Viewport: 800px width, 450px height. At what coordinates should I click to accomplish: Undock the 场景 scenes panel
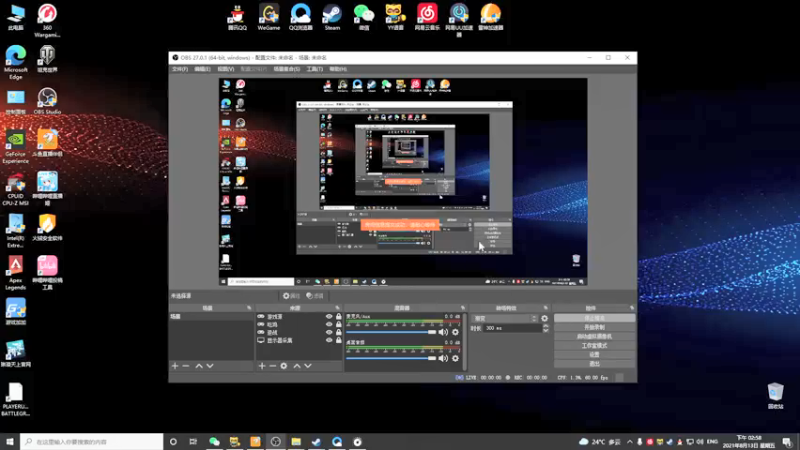[249, 308]
